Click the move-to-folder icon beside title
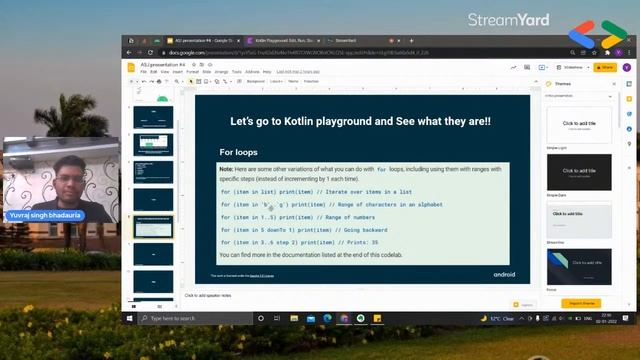The width and height of the screenshot is (640, 360). 202,64
